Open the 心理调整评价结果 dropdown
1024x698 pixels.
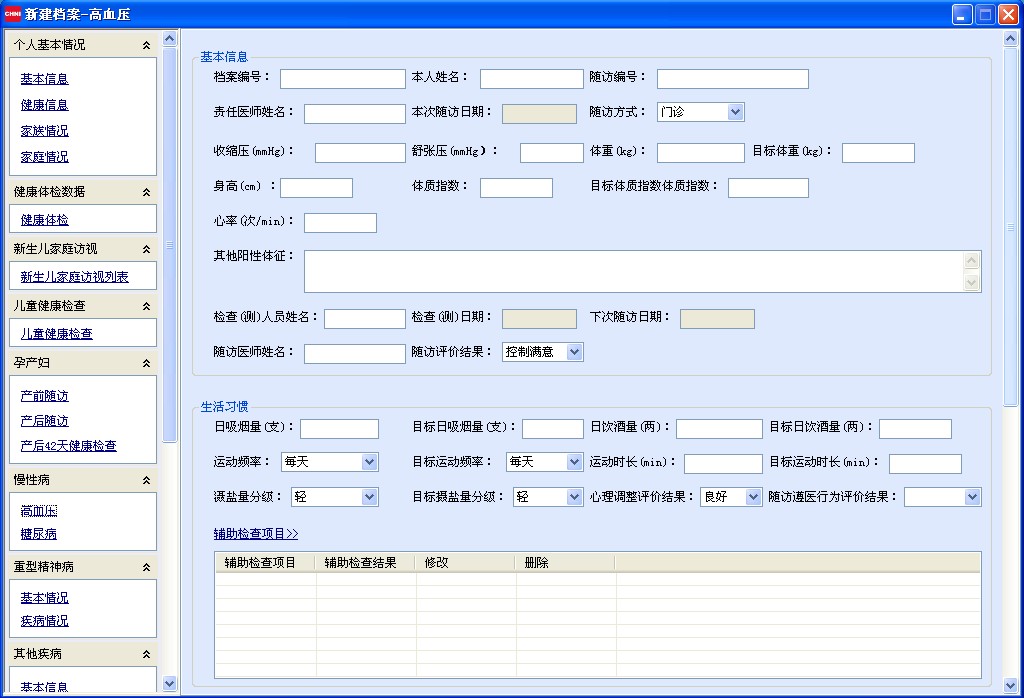(753, 497)
